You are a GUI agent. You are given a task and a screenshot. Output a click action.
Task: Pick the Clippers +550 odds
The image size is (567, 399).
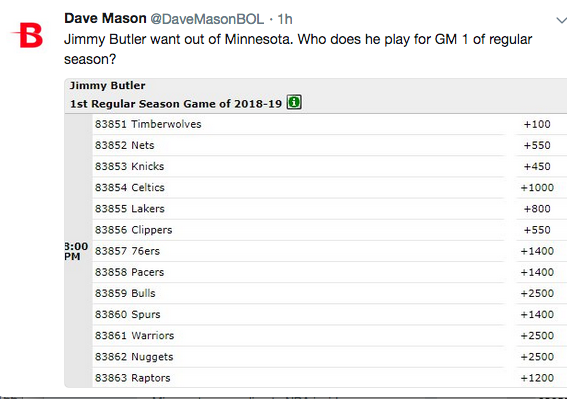537,230
